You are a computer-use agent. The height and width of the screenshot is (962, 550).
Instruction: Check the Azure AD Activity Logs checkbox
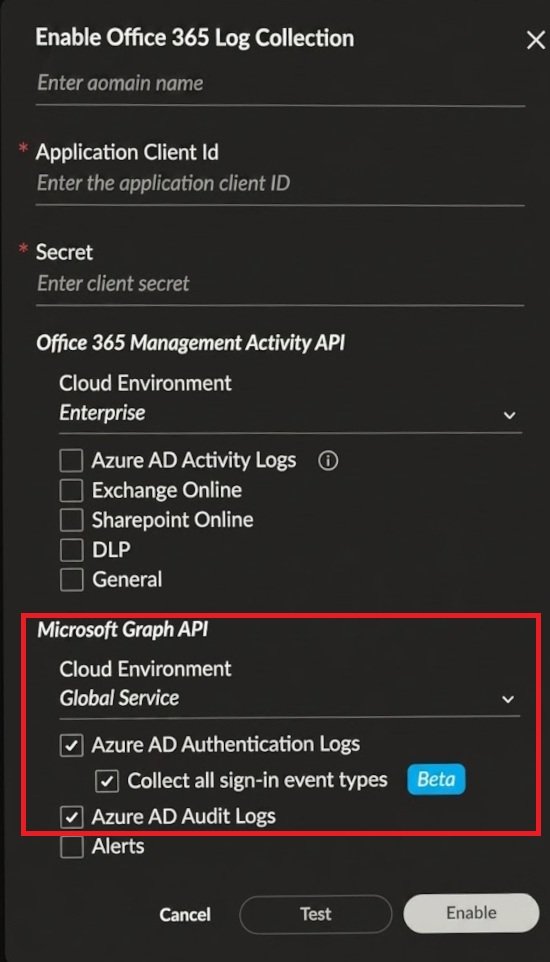point(71,461)
